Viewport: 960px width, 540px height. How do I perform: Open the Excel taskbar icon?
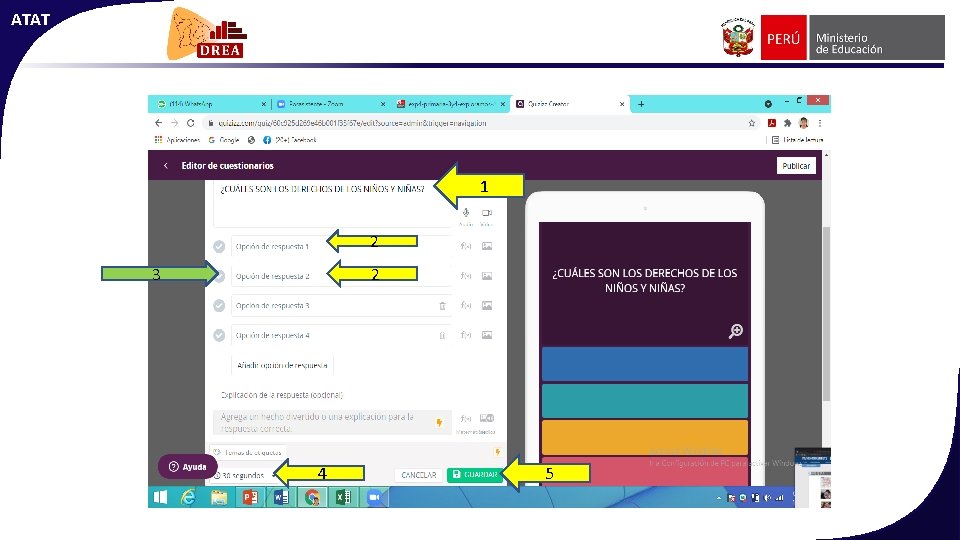(x=343, y=497)
